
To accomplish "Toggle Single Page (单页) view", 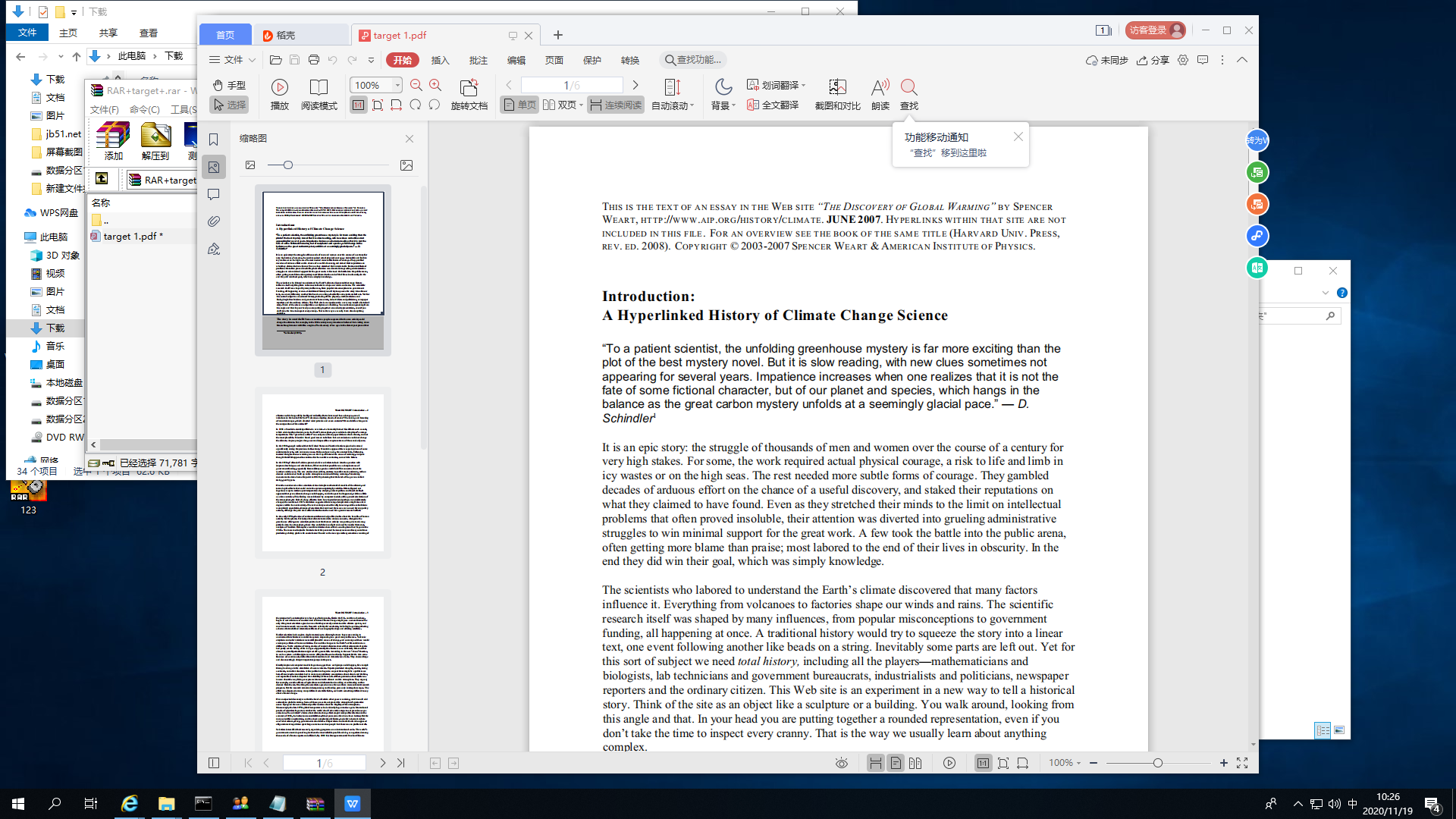I will (520, 105).
